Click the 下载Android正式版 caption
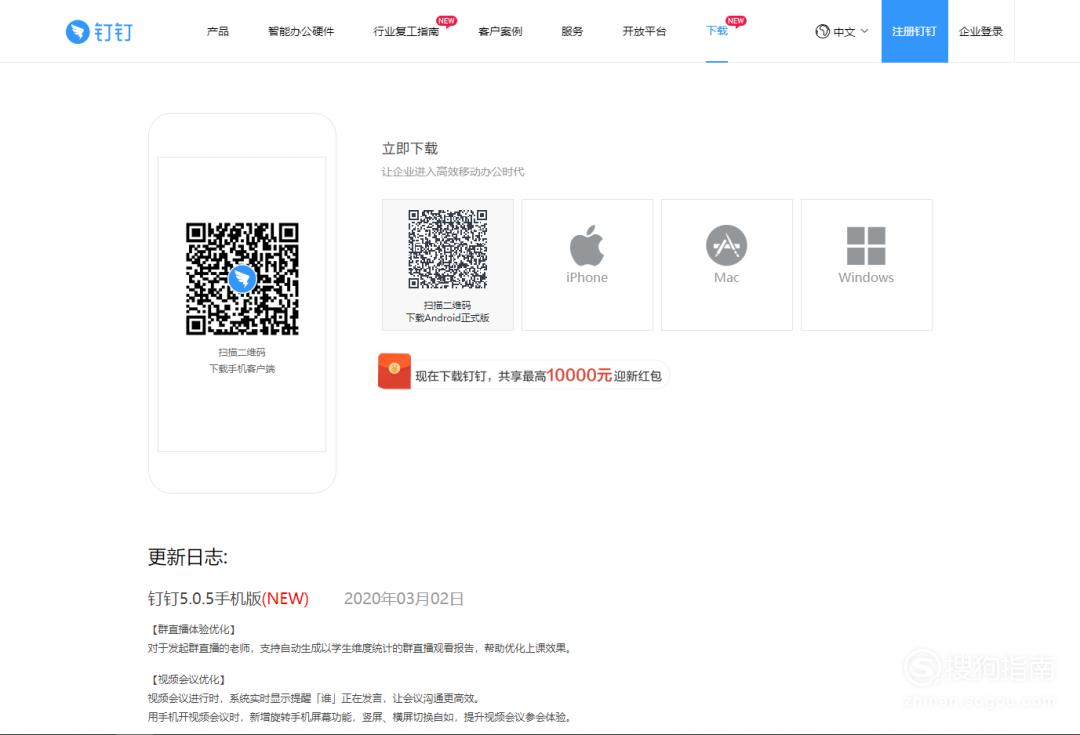The image size is (1080, 735). pyautogui.click(x=448, y=318)
